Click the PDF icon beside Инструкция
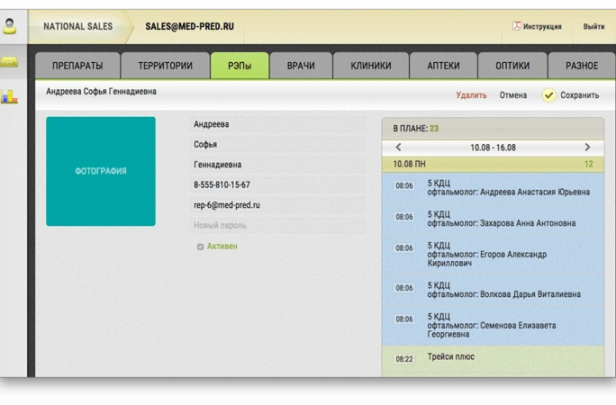This screenshot has width=616, height=405. [x=517, y=26]
